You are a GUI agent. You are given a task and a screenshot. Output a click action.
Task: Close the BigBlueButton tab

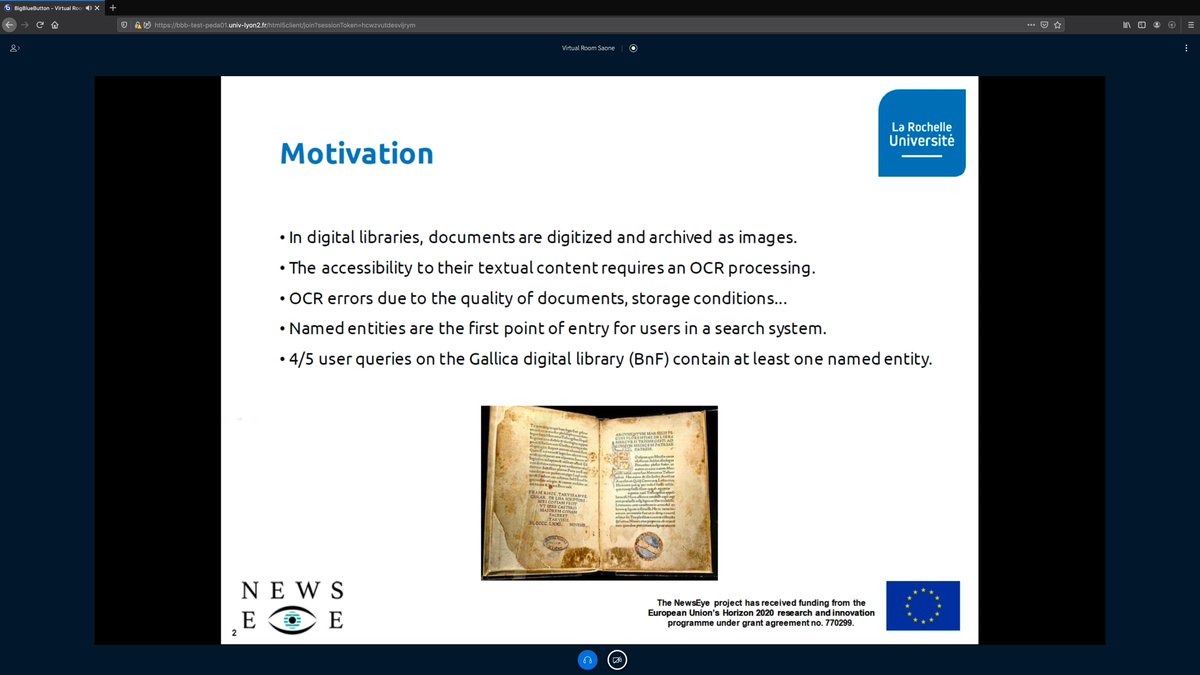[97, 7]
